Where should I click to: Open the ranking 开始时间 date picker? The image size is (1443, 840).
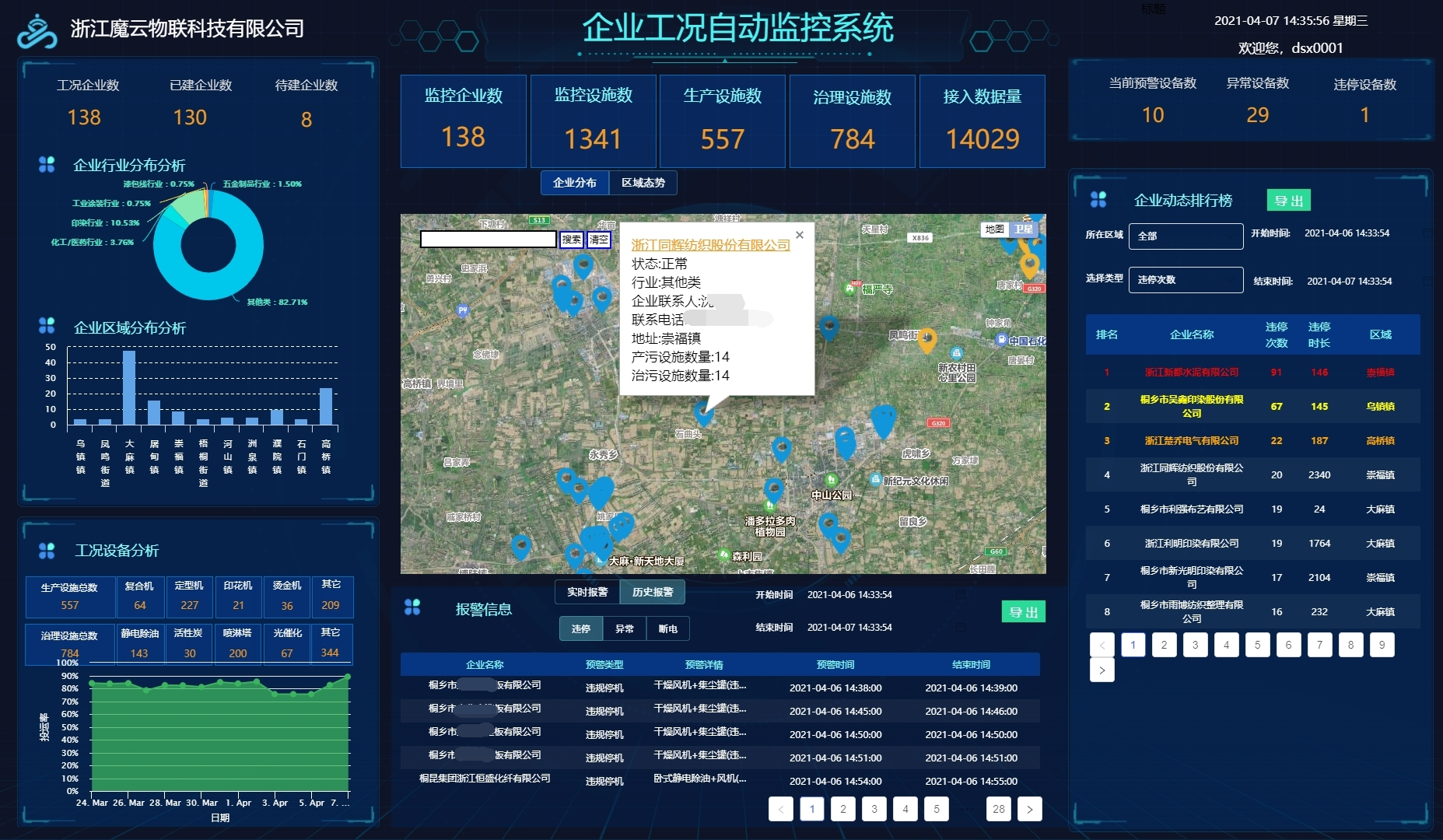[x=1347, y=233]
